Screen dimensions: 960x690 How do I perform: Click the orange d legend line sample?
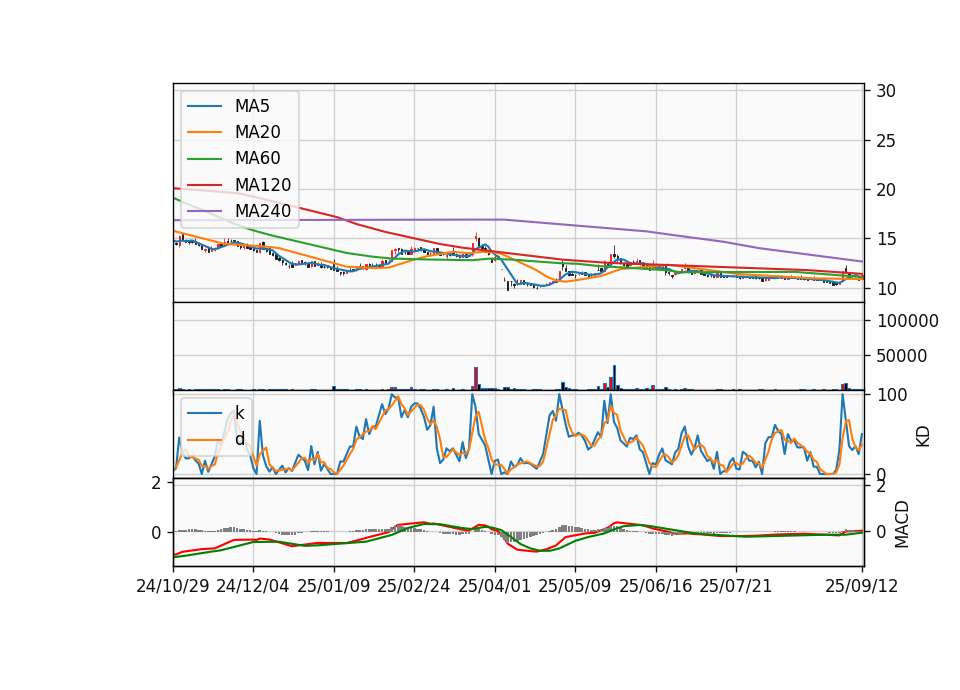[204, 439]
